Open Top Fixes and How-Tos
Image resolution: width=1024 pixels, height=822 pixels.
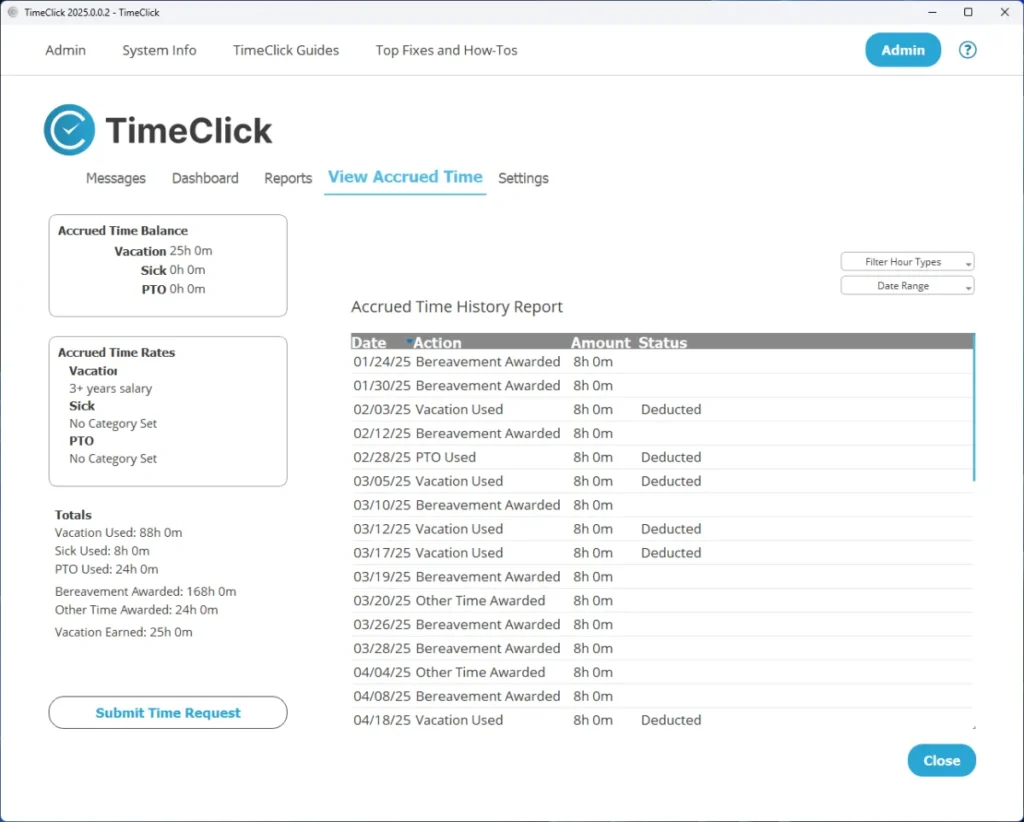point(446,49)
